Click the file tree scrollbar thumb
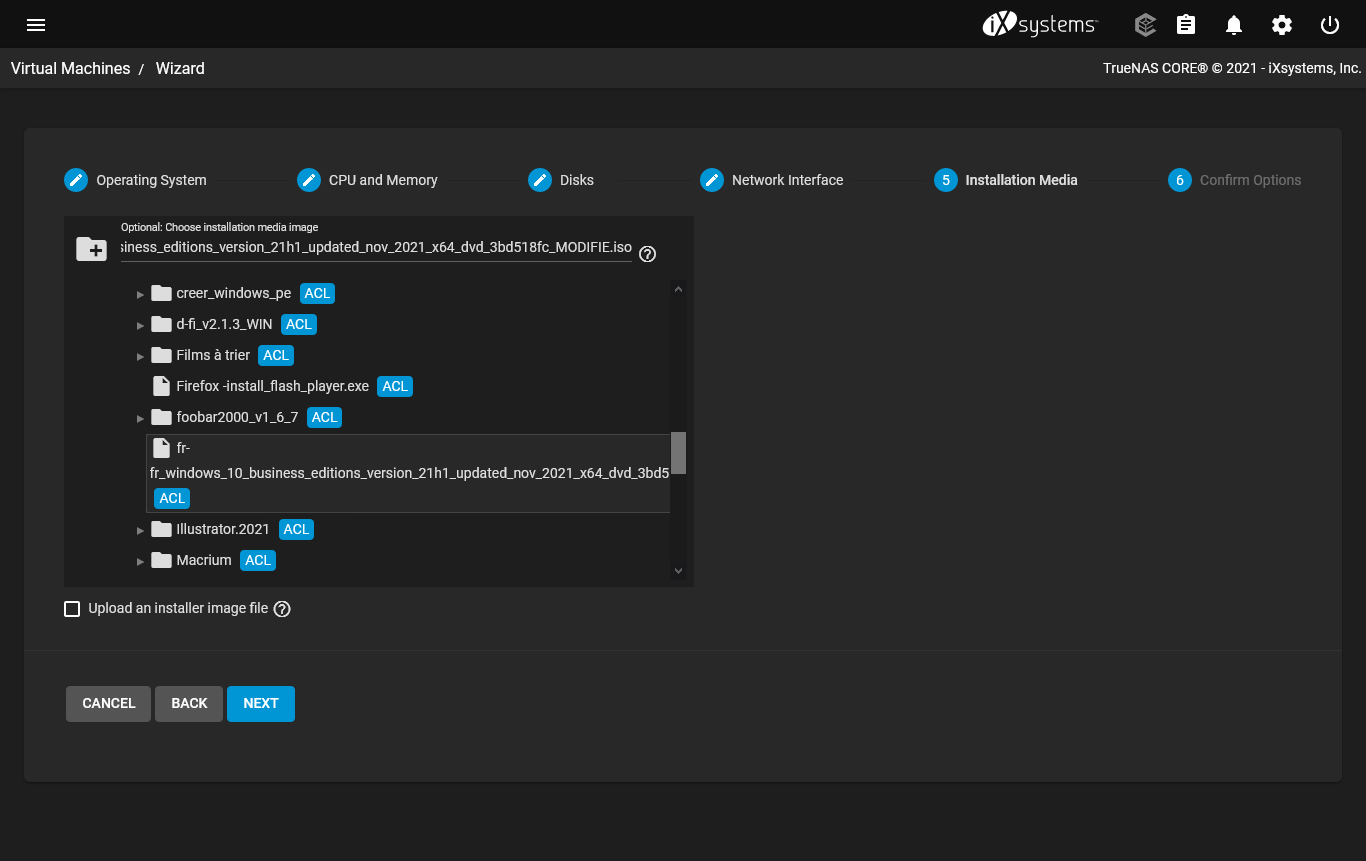This screenshot has height=861, width=1366. (x=678, y=453)
